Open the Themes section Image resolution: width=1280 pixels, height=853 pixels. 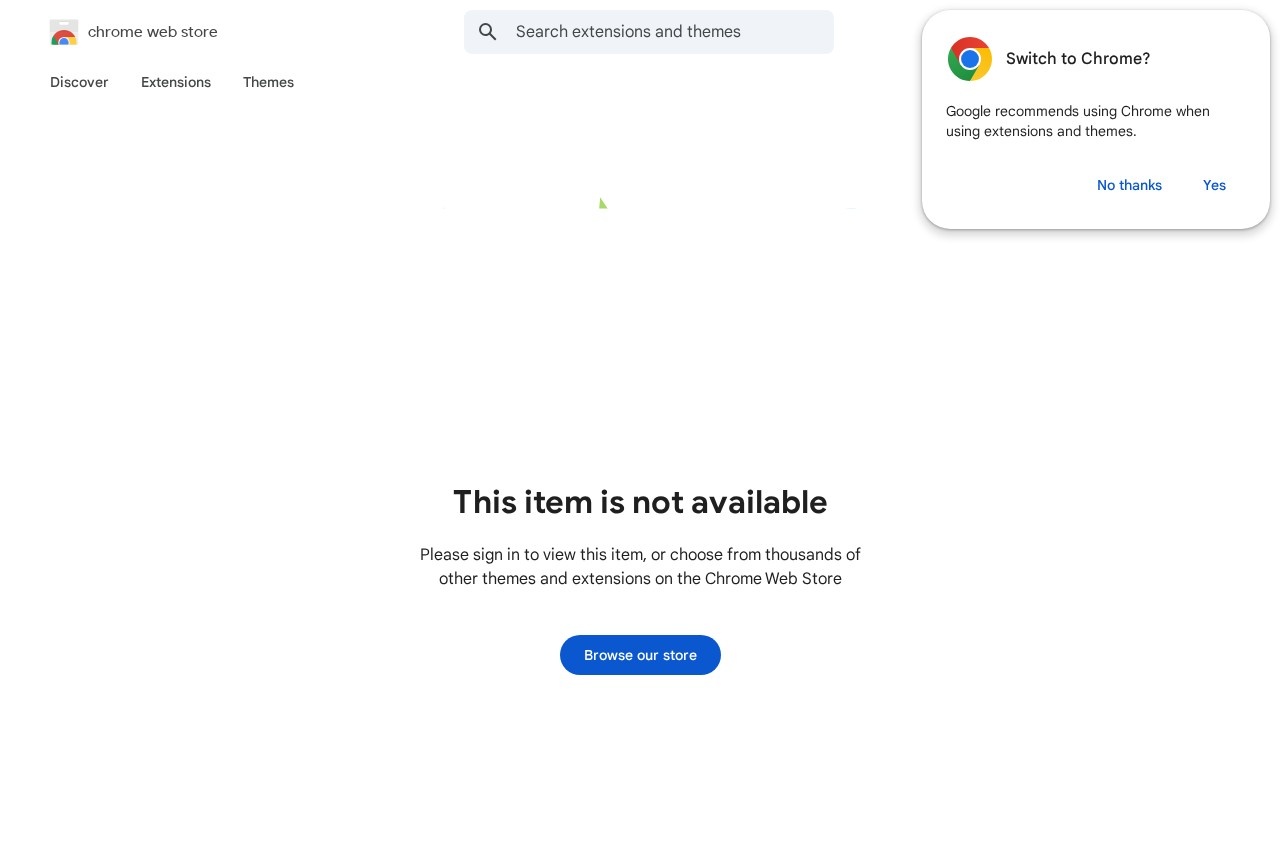[268, 82]
